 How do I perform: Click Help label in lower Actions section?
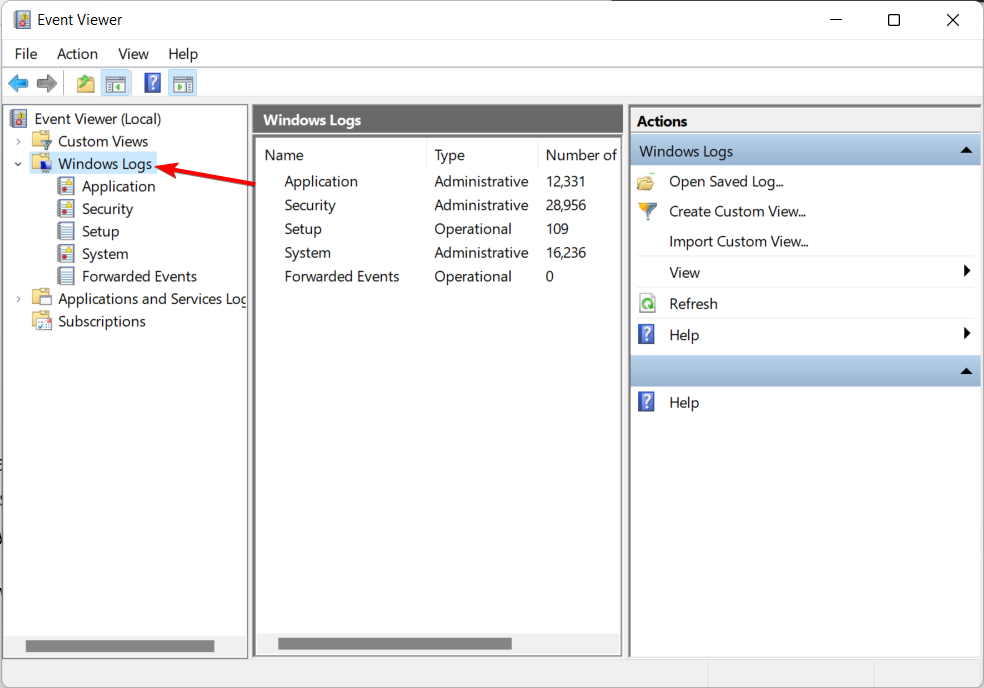[x=684, y=402]
